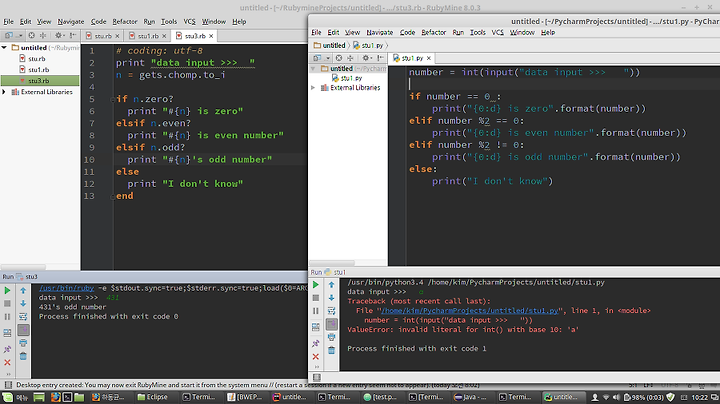Click tool windows button in RubyMine status bar

coord(8,385)
